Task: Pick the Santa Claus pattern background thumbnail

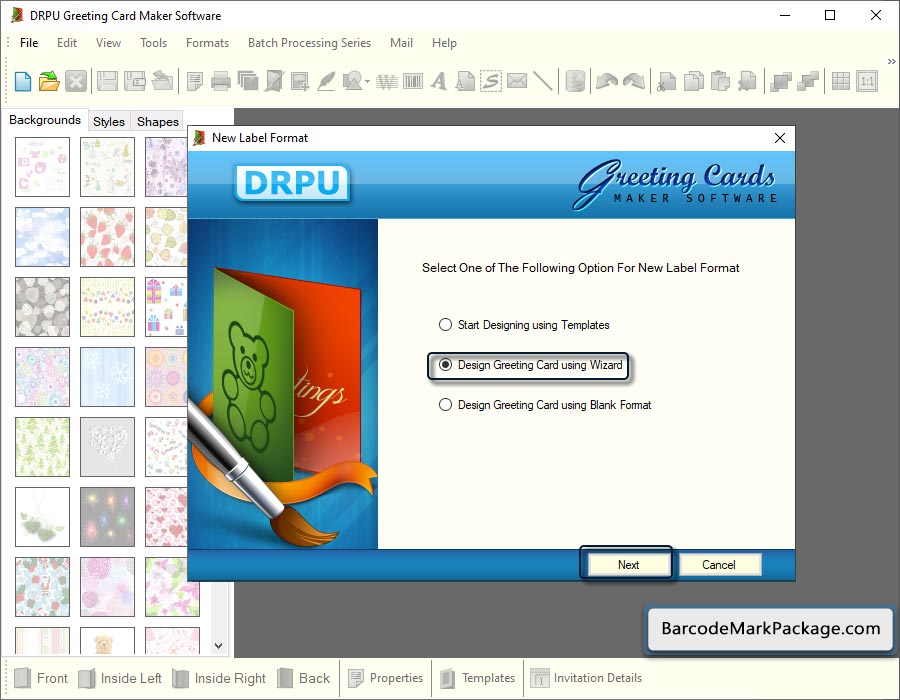Action: coord(42,587)
